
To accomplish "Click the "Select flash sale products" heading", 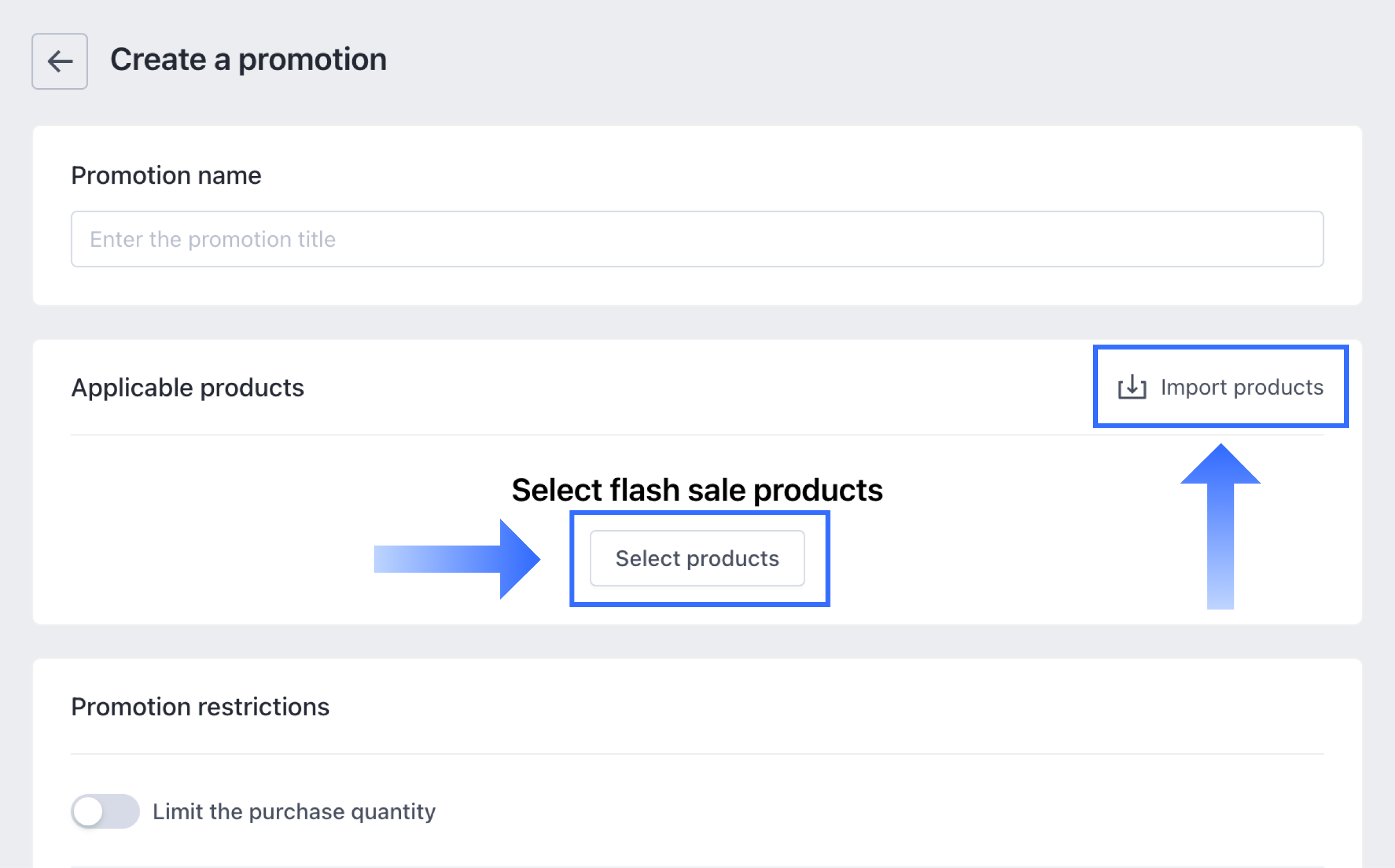I will coord(697,490).
